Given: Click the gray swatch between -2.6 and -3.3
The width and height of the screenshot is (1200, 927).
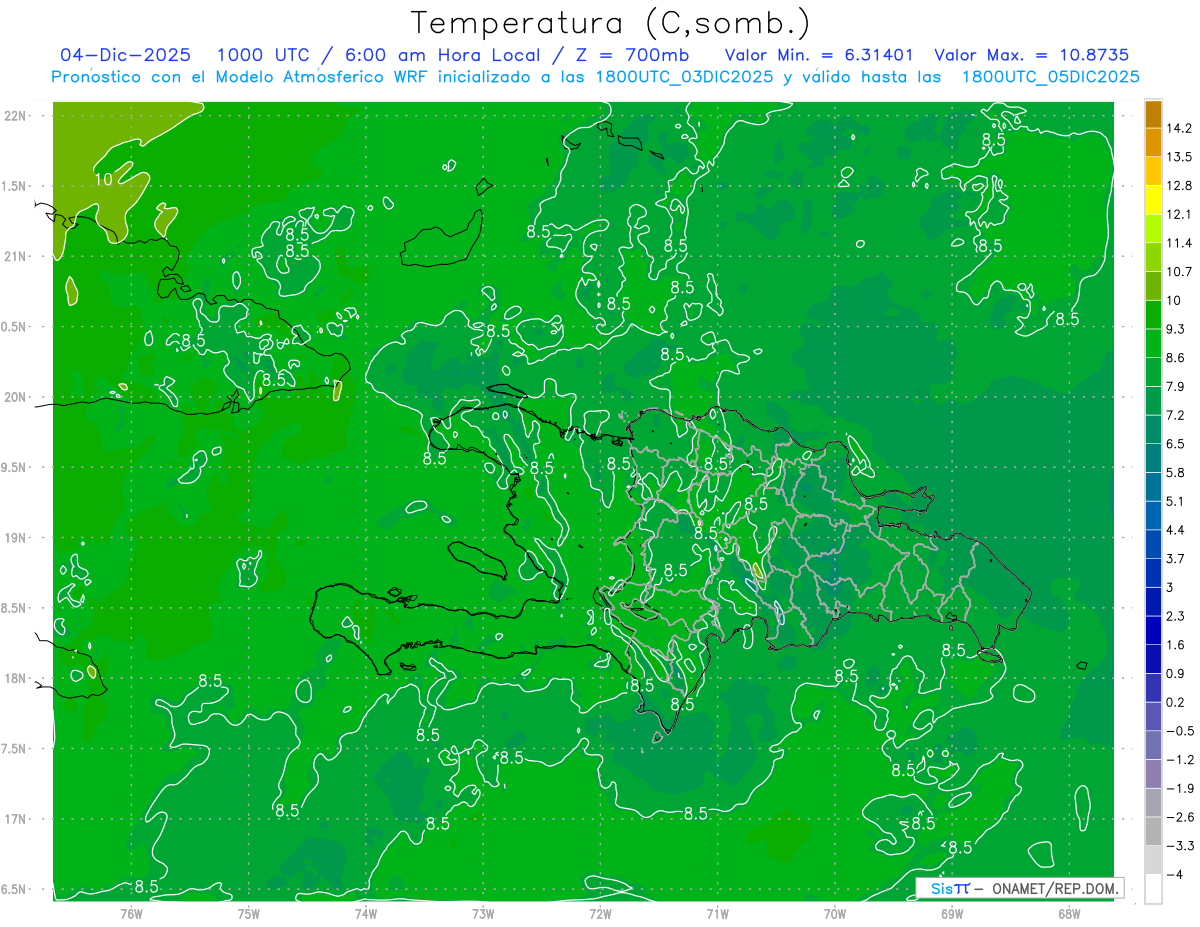Looking at the screenshot, I should click(1153, 831).
